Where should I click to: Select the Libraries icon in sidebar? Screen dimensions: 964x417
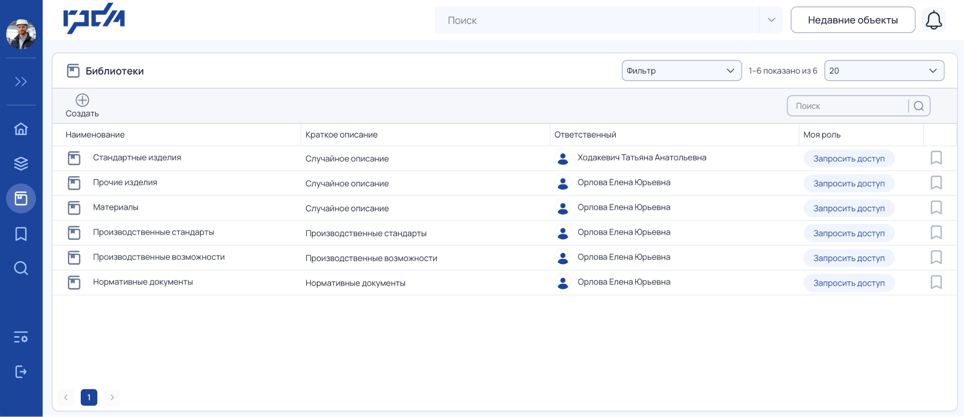point(21,199)
